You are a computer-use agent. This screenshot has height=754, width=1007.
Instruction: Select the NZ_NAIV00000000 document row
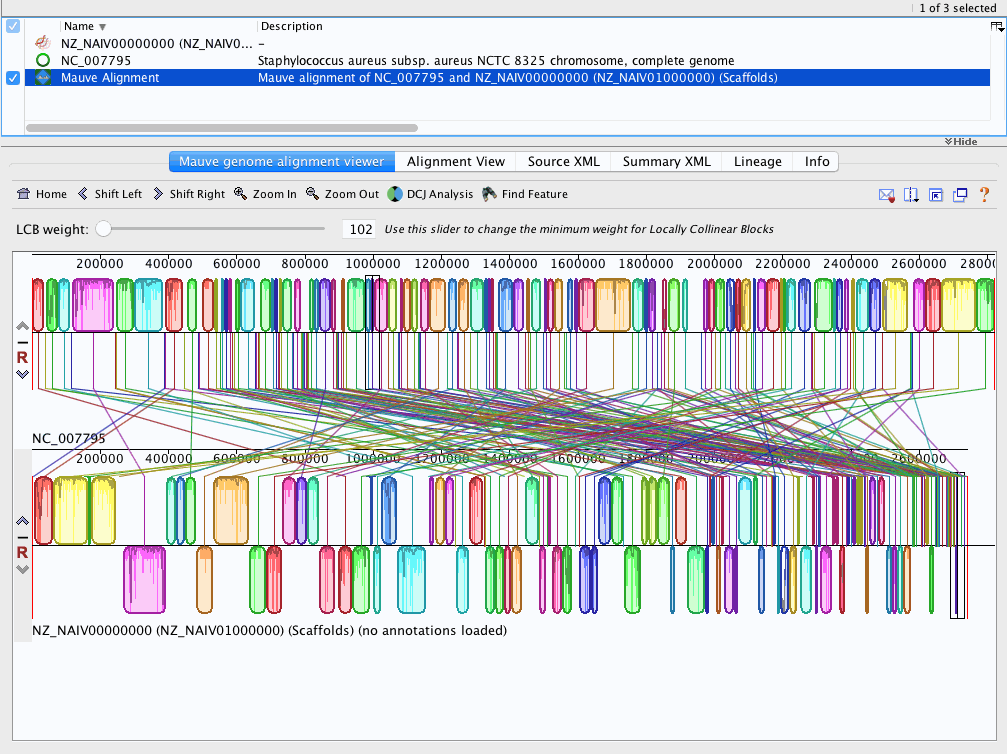tap(507, 43)
